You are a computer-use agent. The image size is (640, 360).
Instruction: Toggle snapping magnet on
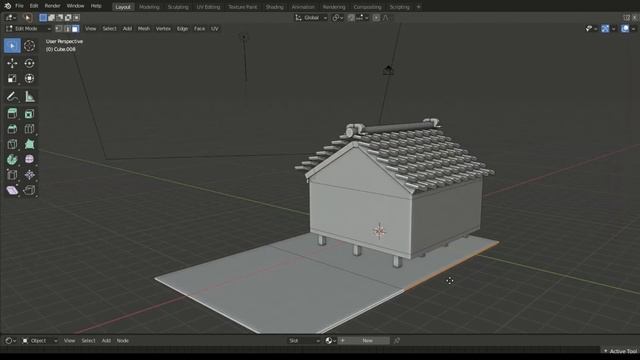(x=351, y=18)
